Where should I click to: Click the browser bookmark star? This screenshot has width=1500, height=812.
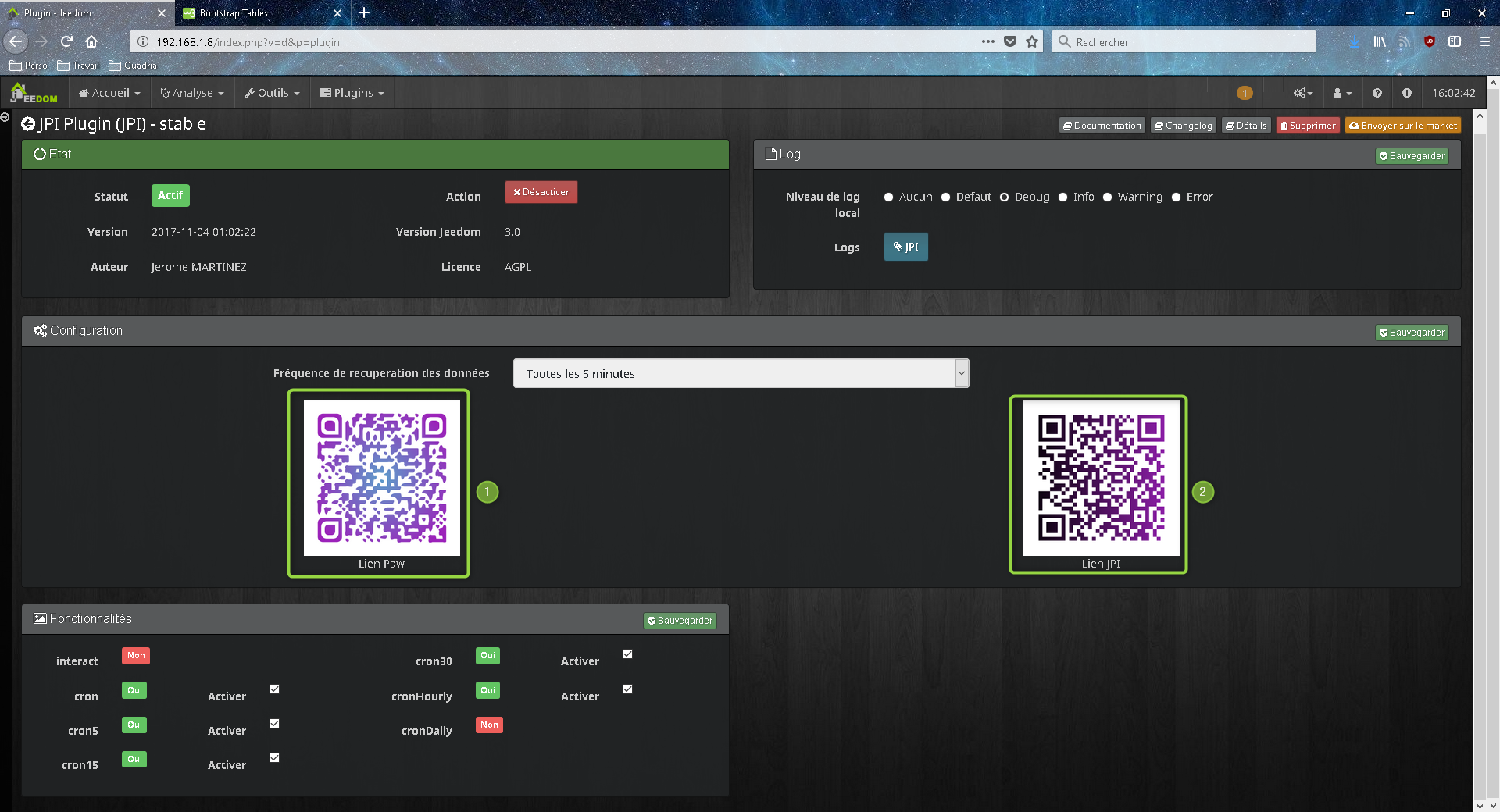click(x=1031, y=41)
